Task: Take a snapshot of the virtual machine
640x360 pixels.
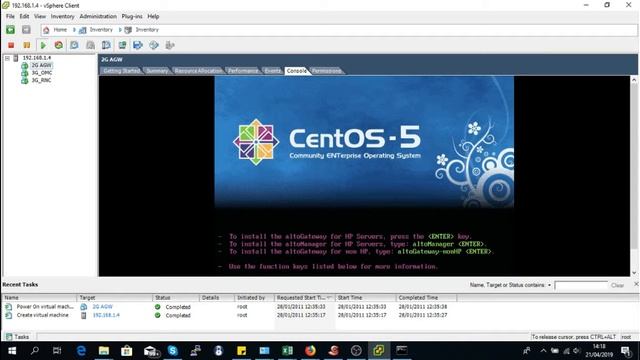Action: (x=74, y=45)
